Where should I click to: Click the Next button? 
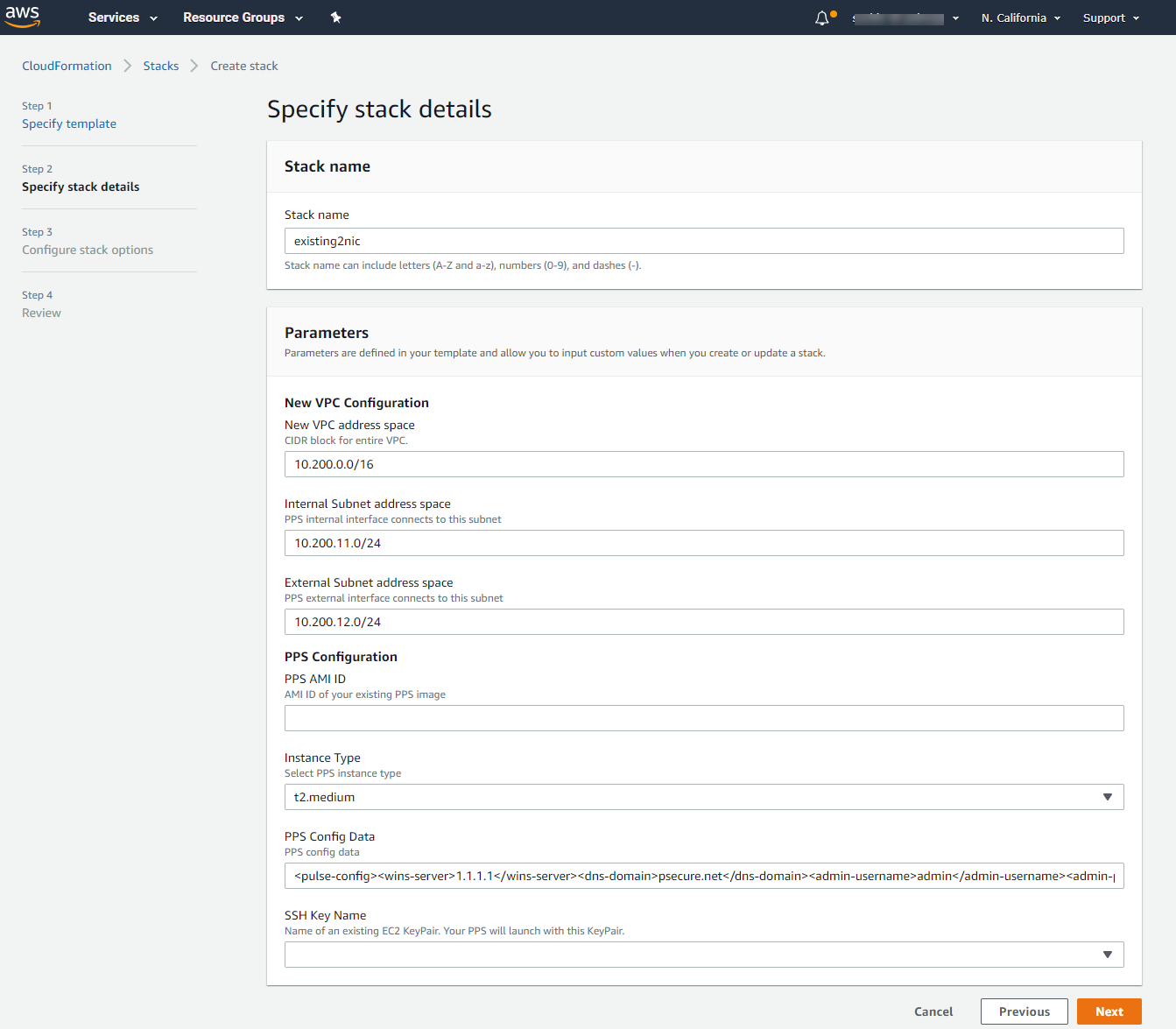pos(1109,1011)
